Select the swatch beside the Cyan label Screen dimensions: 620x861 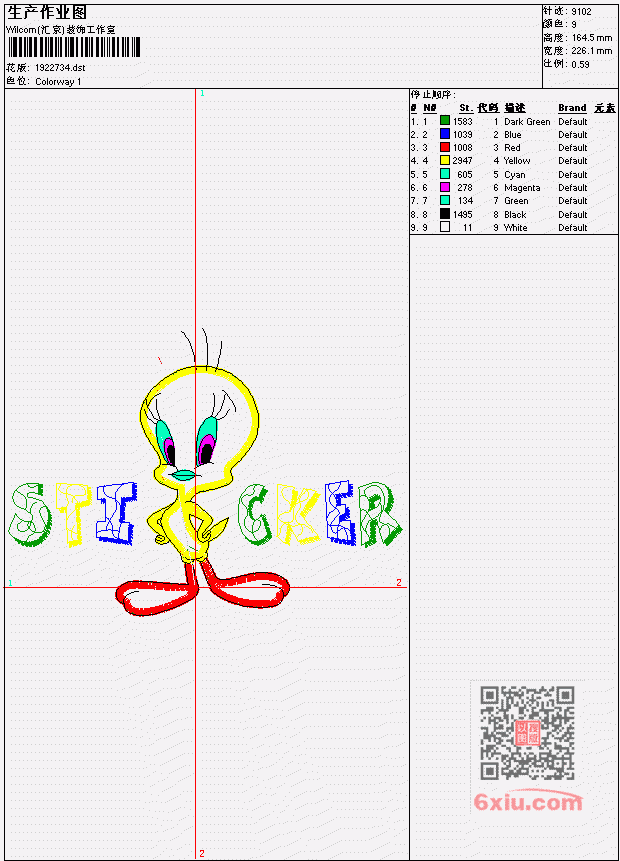(445, 174)
